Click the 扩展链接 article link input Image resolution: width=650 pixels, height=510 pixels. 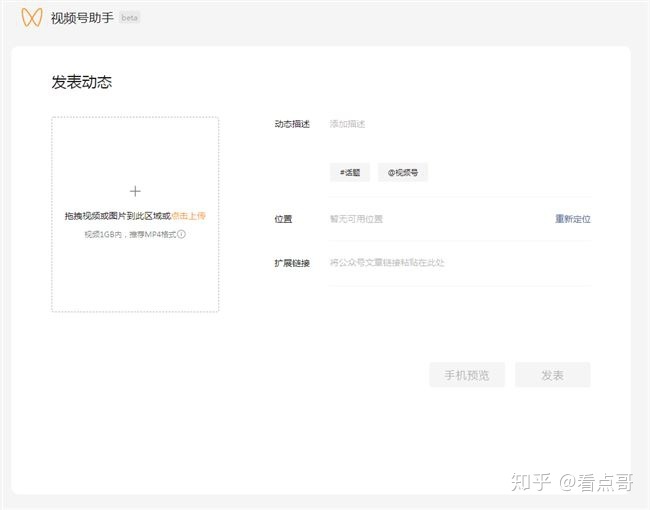(x=460, y=262)
